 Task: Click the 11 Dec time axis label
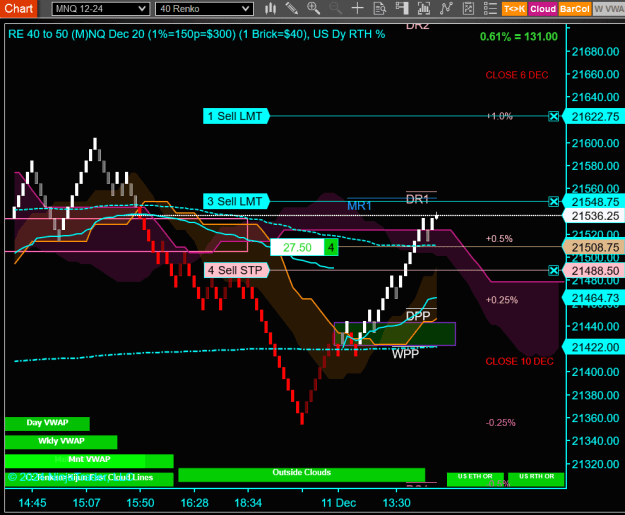pos(338,503)
